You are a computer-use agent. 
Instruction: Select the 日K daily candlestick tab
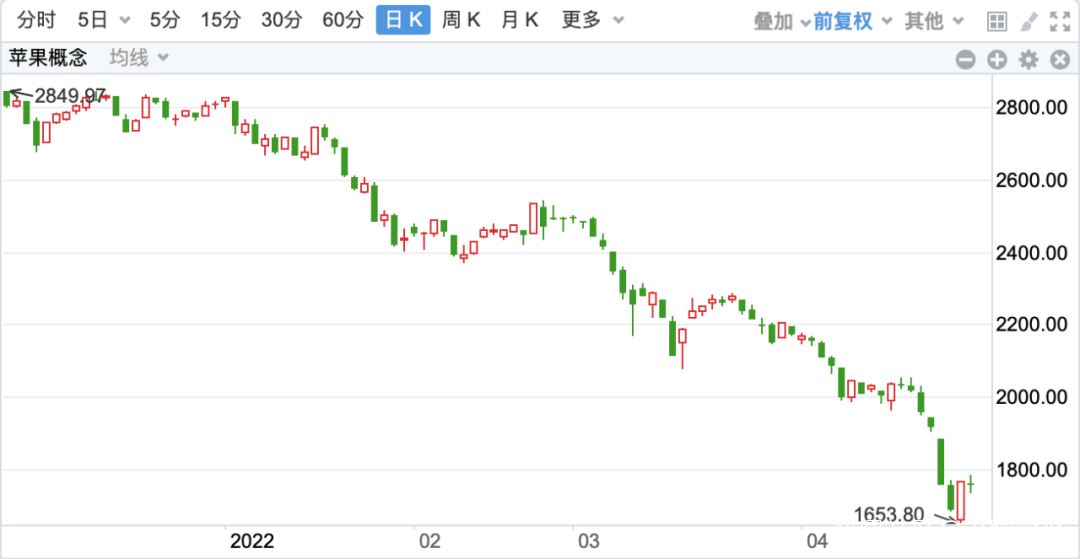coord(403,20)
